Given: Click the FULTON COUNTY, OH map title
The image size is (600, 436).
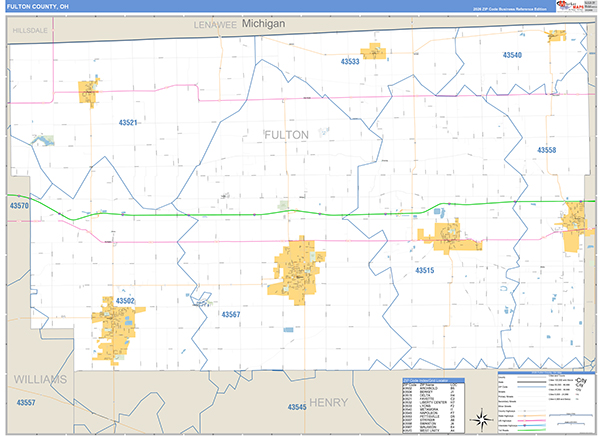Looking at the screenshot, I should click(33, 6).
